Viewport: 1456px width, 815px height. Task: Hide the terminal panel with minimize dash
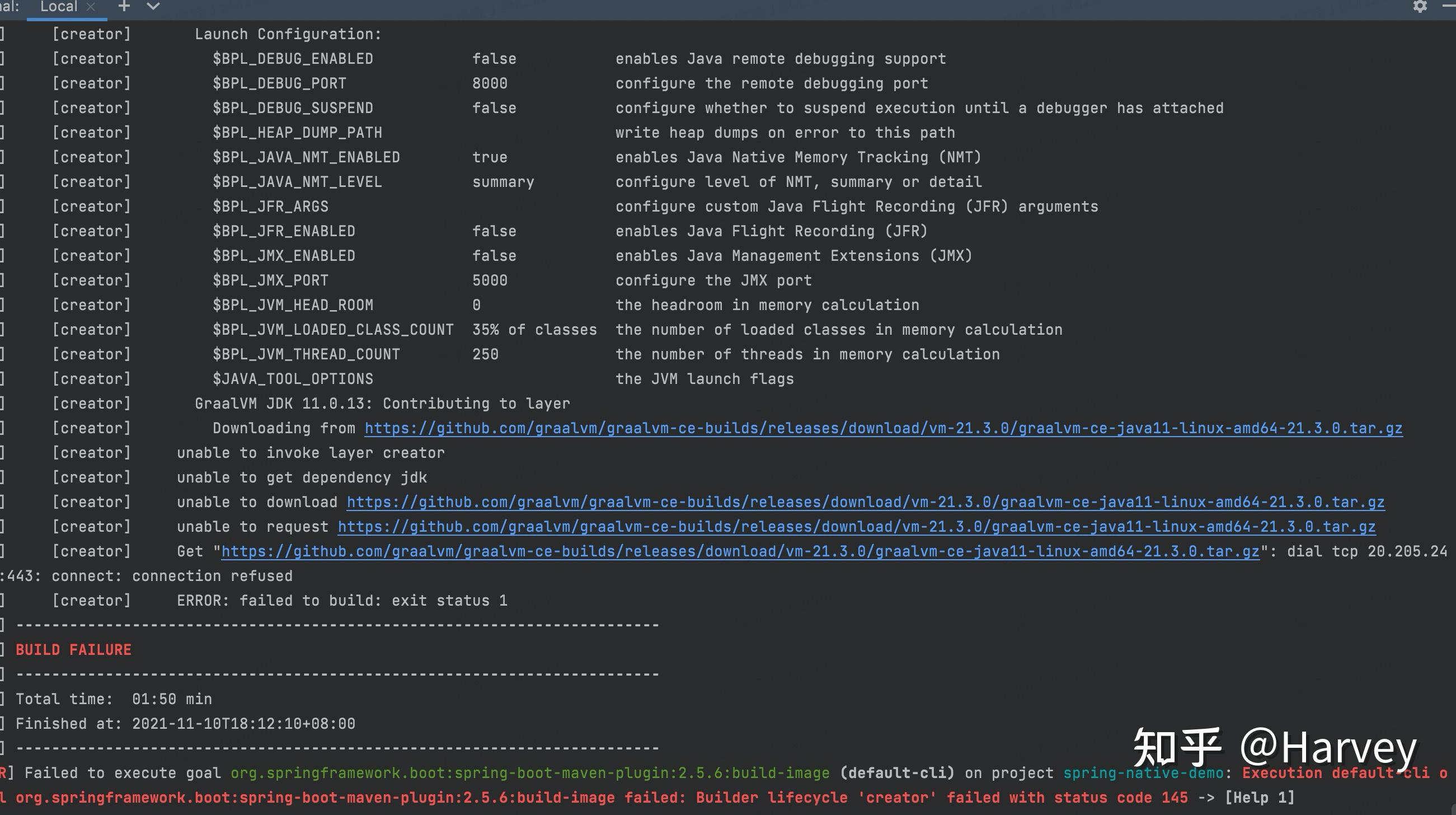pyautogui.click(x=1449, y=5)
